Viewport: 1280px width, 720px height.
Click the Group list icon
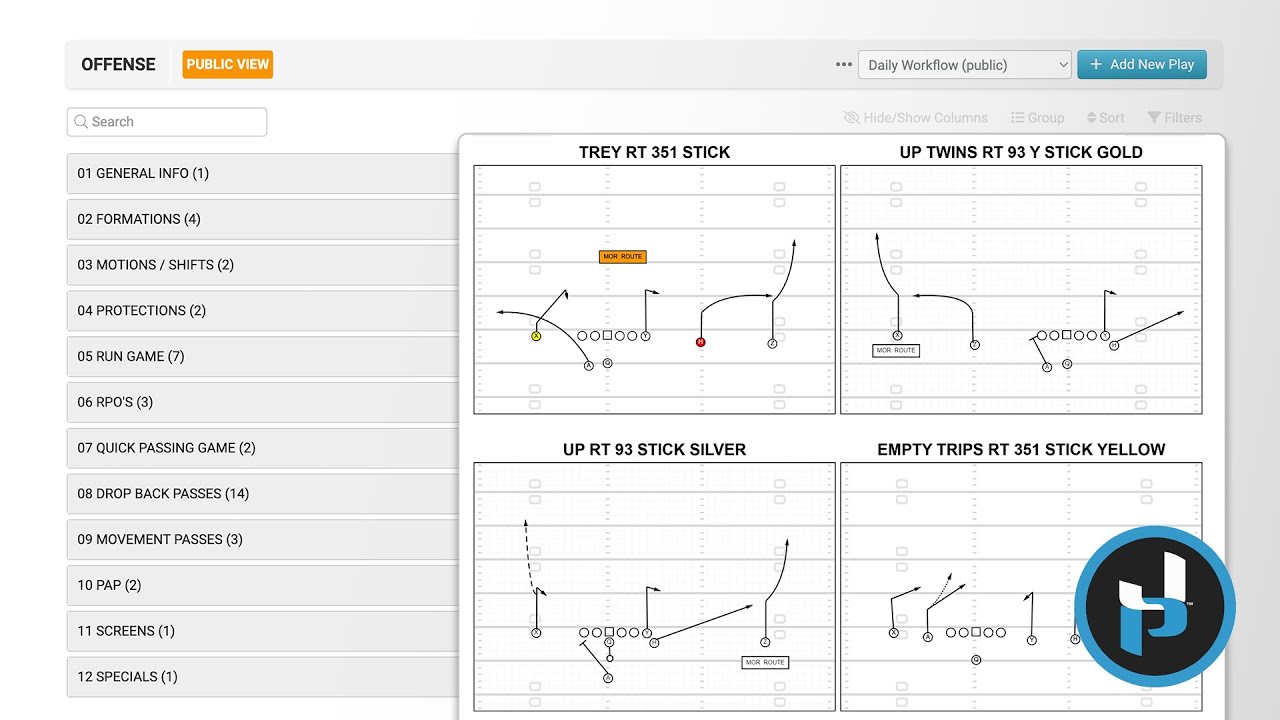click(x=1017, y=118)
